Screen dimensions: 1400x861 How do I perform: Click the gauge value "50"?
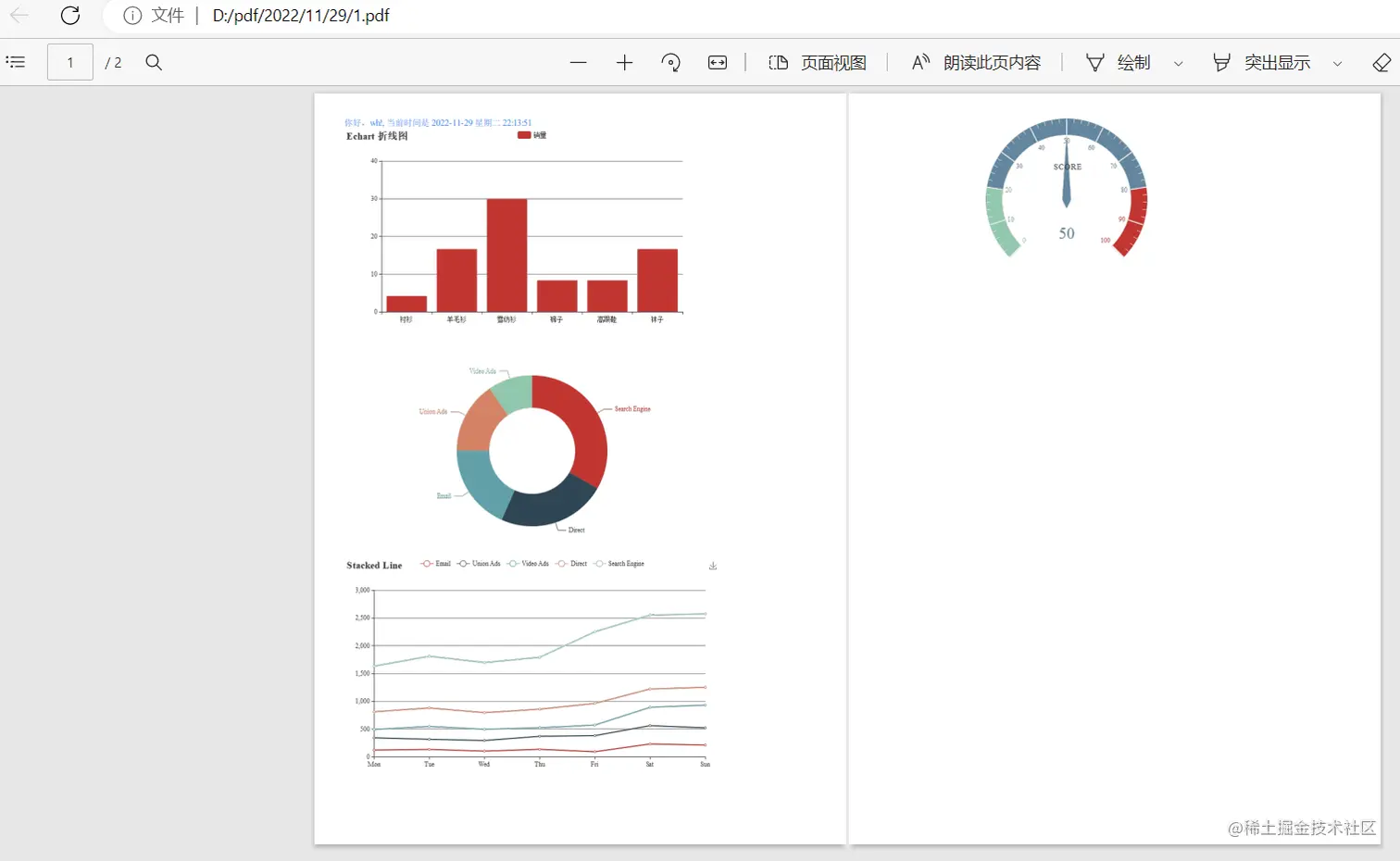1067,233
